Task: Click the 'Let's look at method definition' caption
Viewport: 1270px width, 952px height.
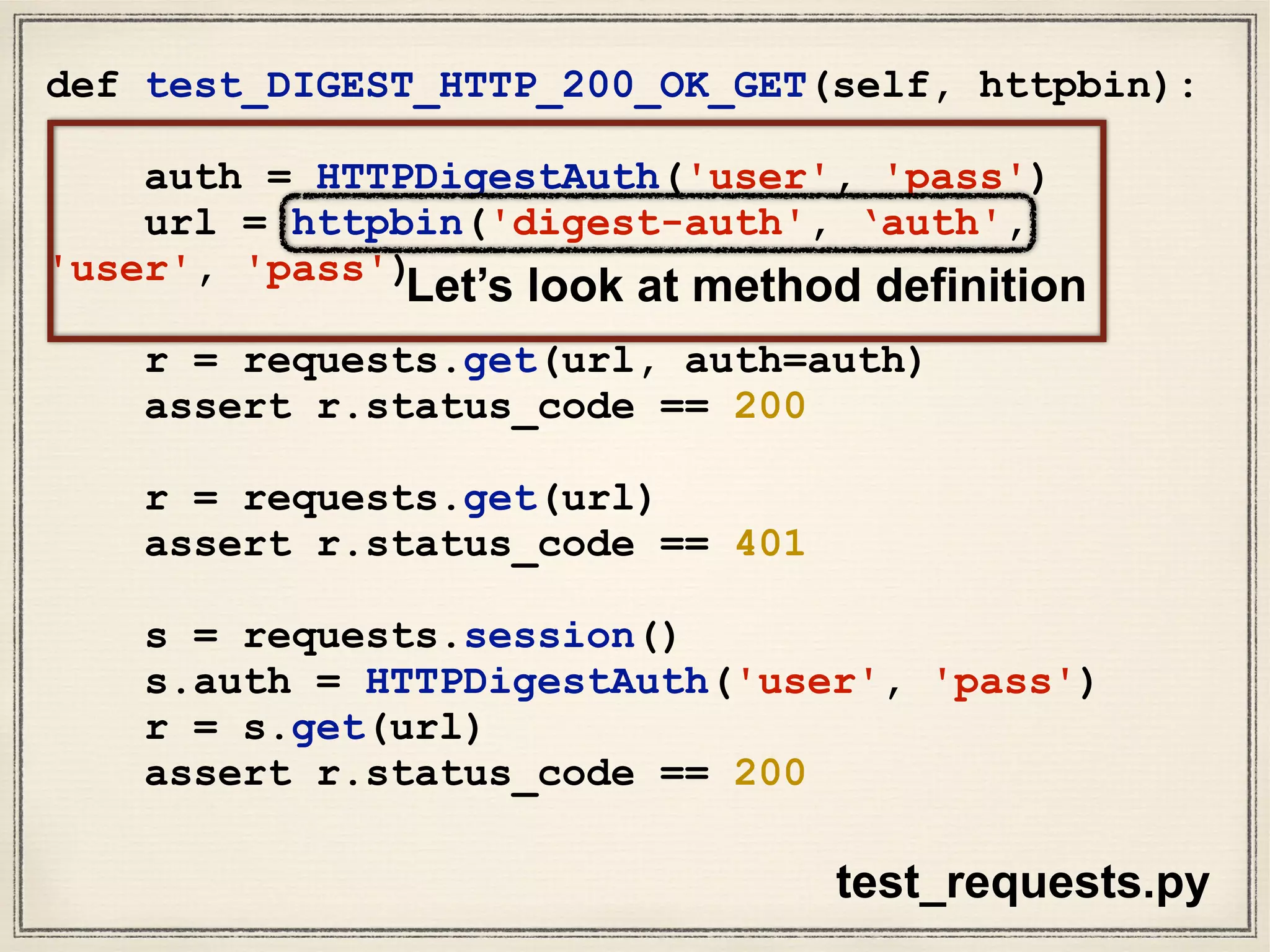Action: (746, 286)
